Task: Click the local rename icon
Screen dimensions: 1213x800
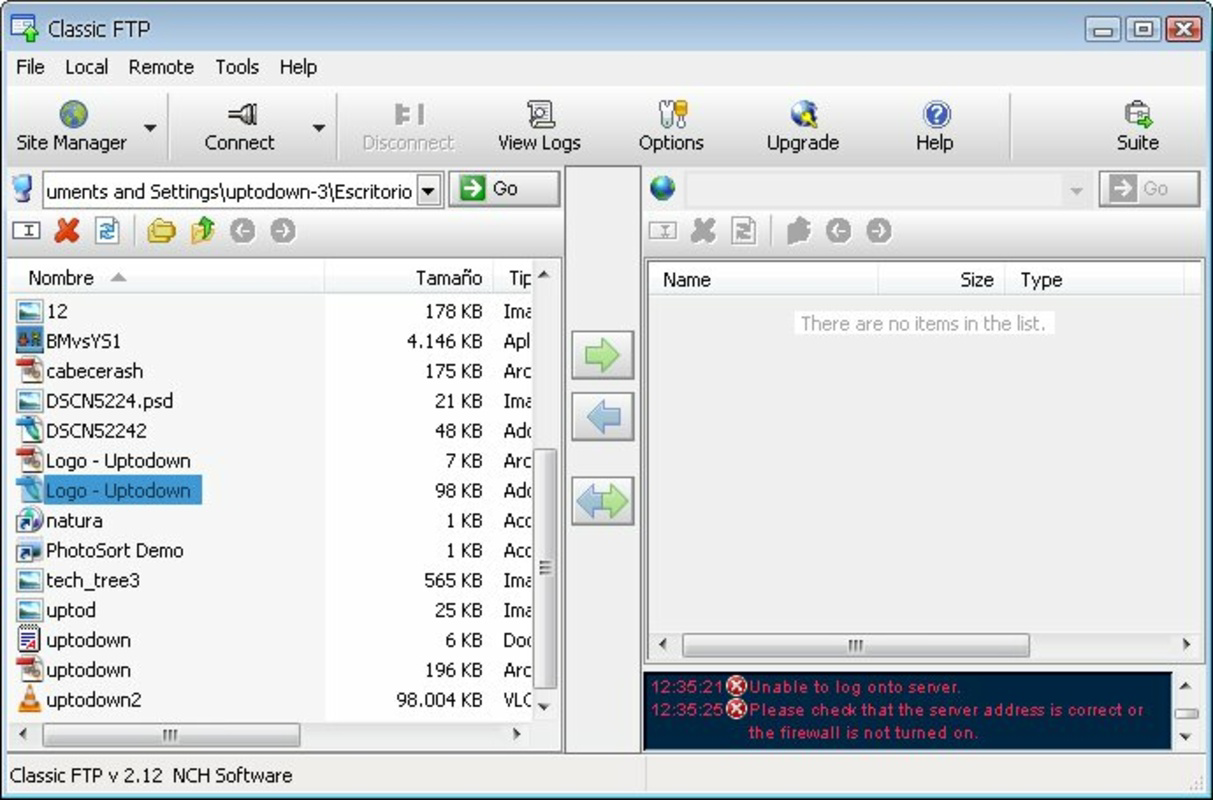Action: pyautogui.click(x=26, y=231)
